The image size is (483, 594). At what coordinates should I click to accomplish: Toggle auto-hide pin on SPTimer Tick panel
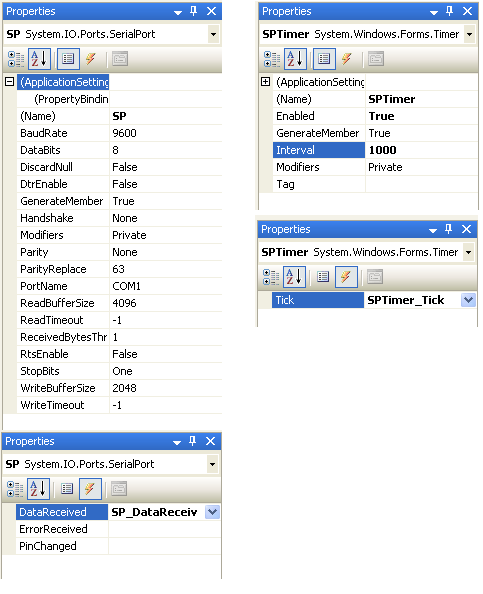tap(449, 229)
